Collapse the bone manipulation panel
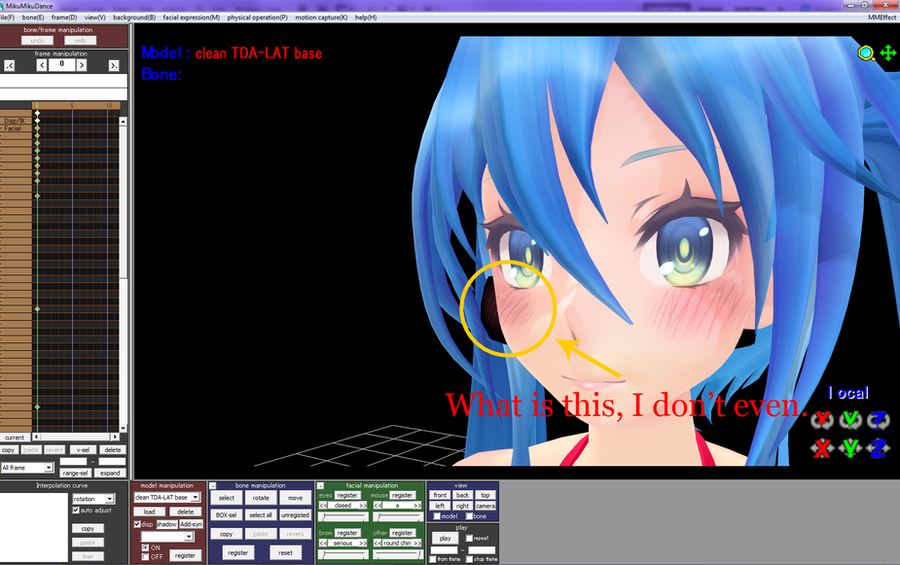The width and height of the screenshot is (900, 565). (212, 486)
